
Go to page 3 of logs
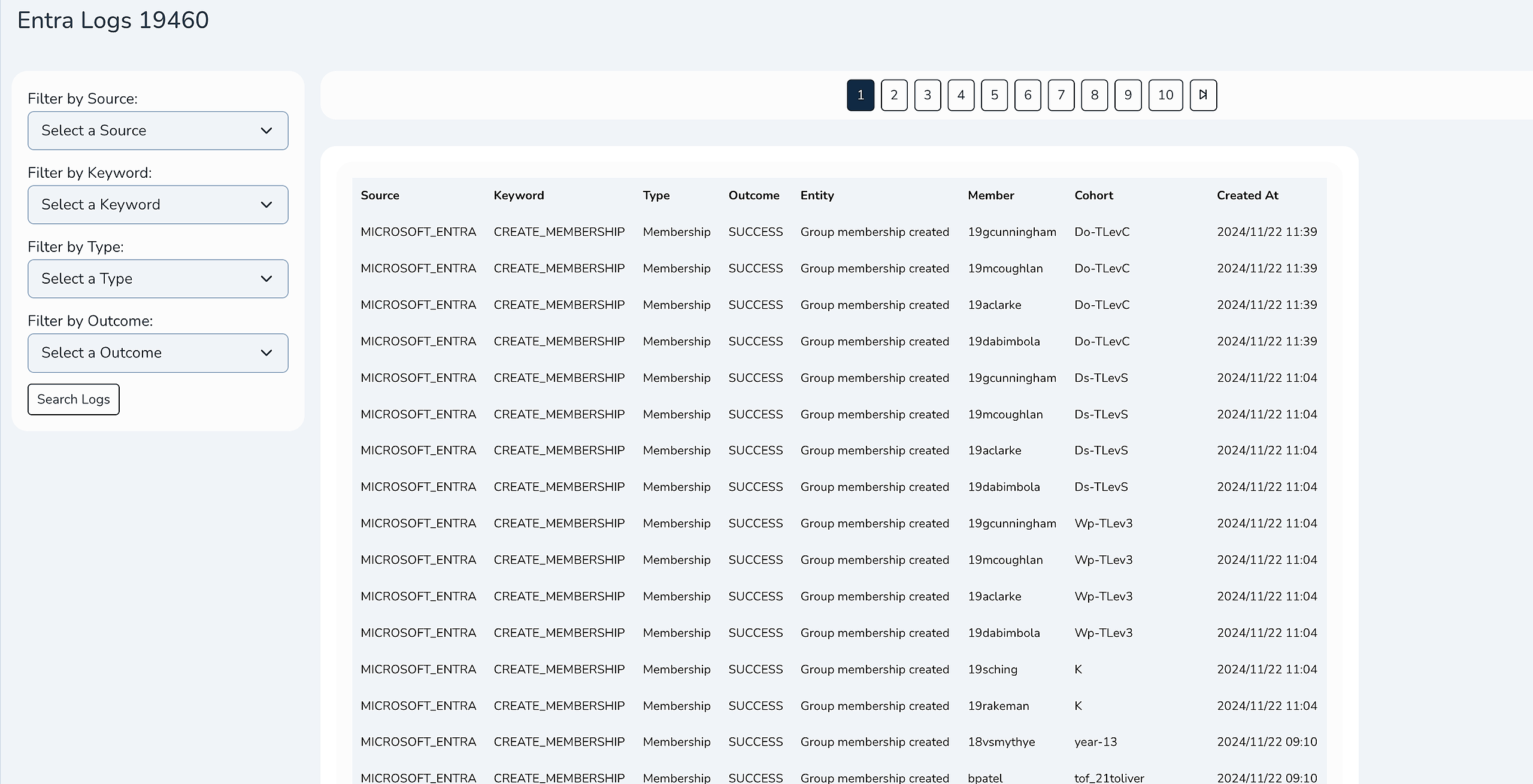(x=927, y=95)
